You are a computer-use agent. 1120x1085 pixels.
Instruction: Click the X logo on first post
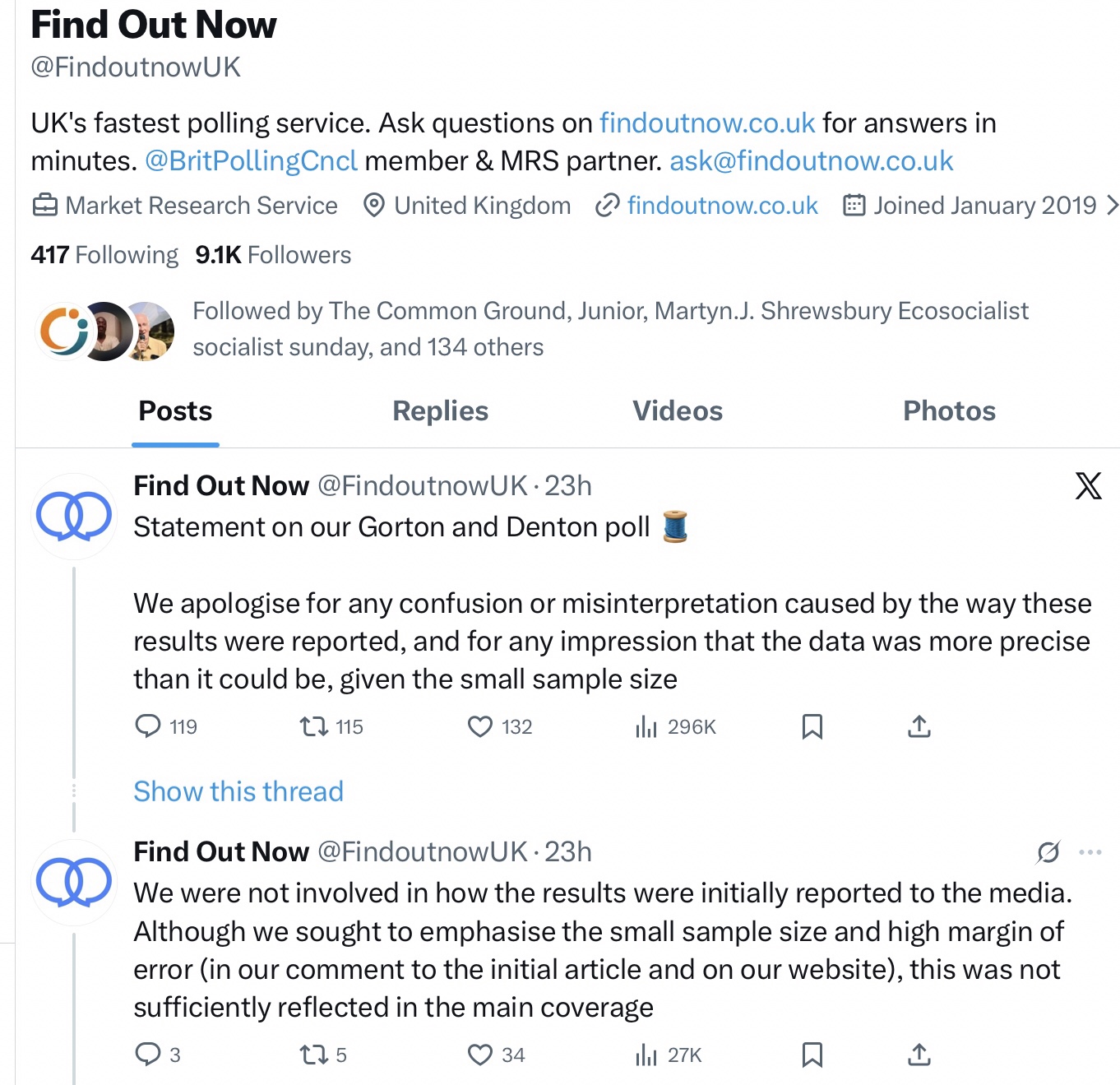1088,486
